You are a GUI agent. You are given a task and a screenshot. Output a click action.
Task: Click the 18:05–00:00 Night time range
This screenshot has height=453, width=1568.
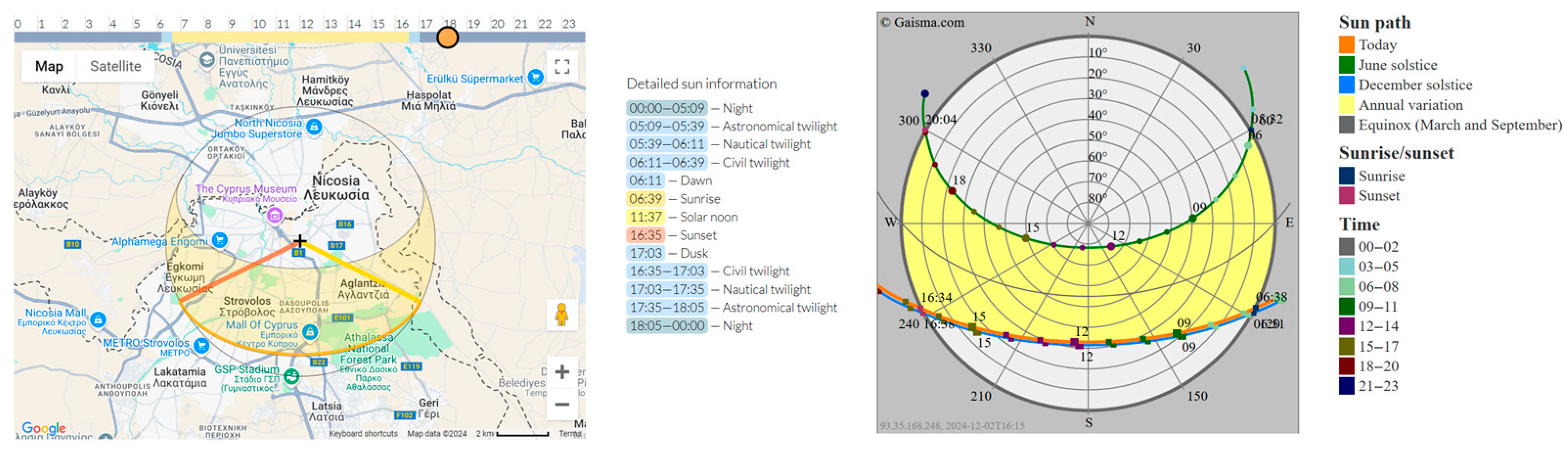click(x=667, y=326)
